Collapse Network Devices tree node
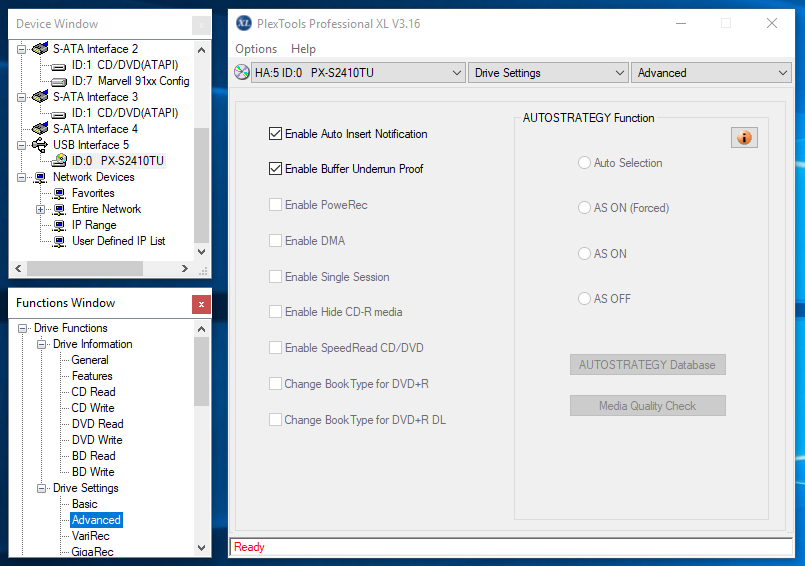The height and width of the screenshot is (566, 805). [22, 177]
